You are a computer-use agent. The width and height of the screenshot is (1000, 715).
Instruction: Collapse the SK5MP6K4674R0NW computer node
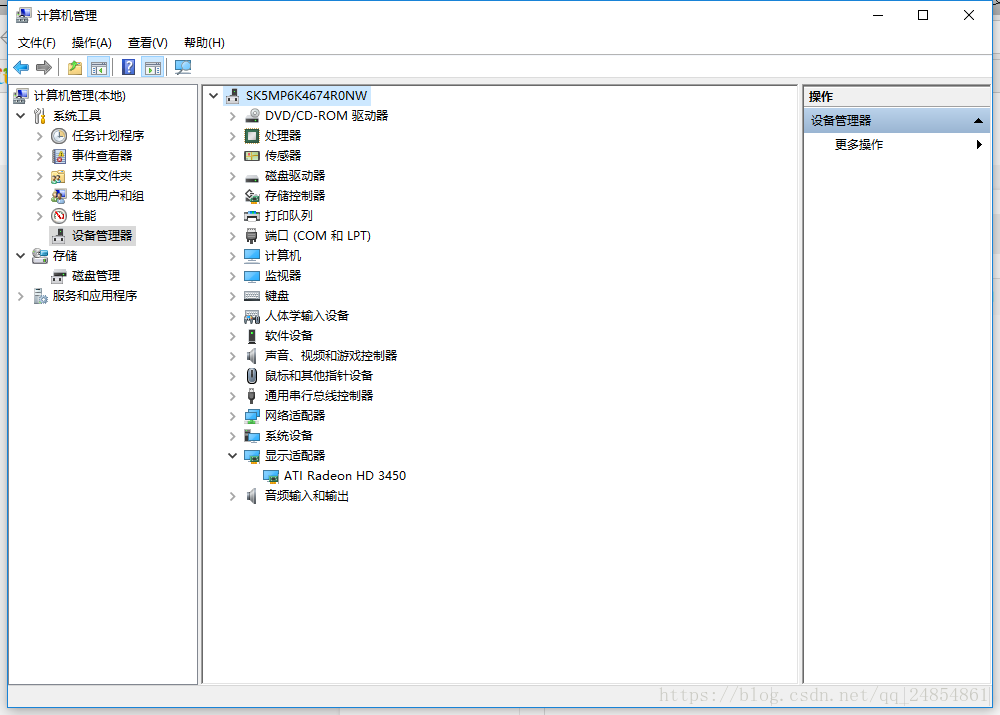tap(214, 96)
